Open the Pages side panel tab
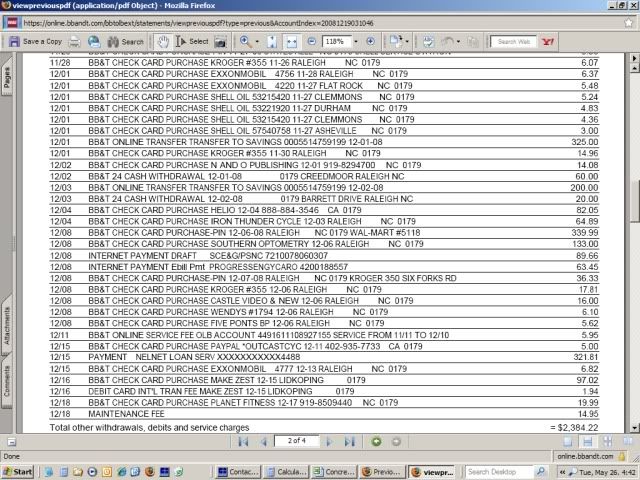Image resolution: width=640 pixels, height=480 pixels. tap(7, 78)
